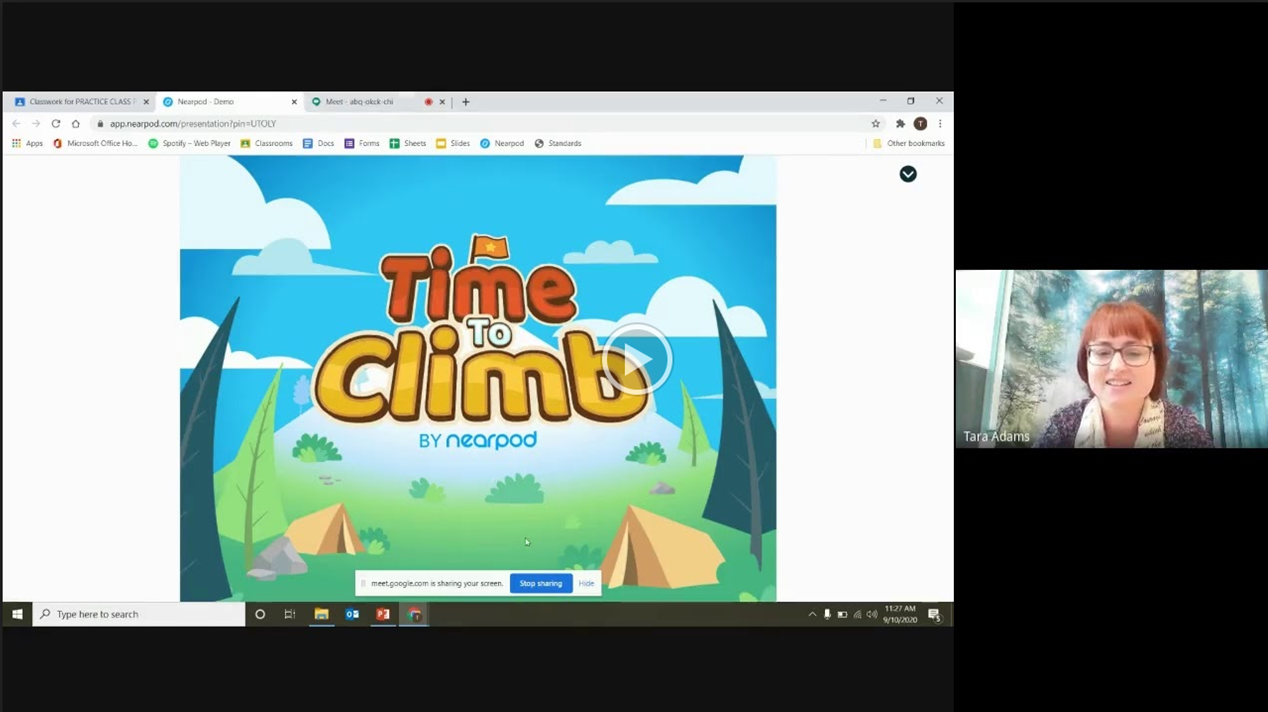Open Wi-Fi network tray icon
Viewport: 1268px width, 712px height.
point(857,614)
